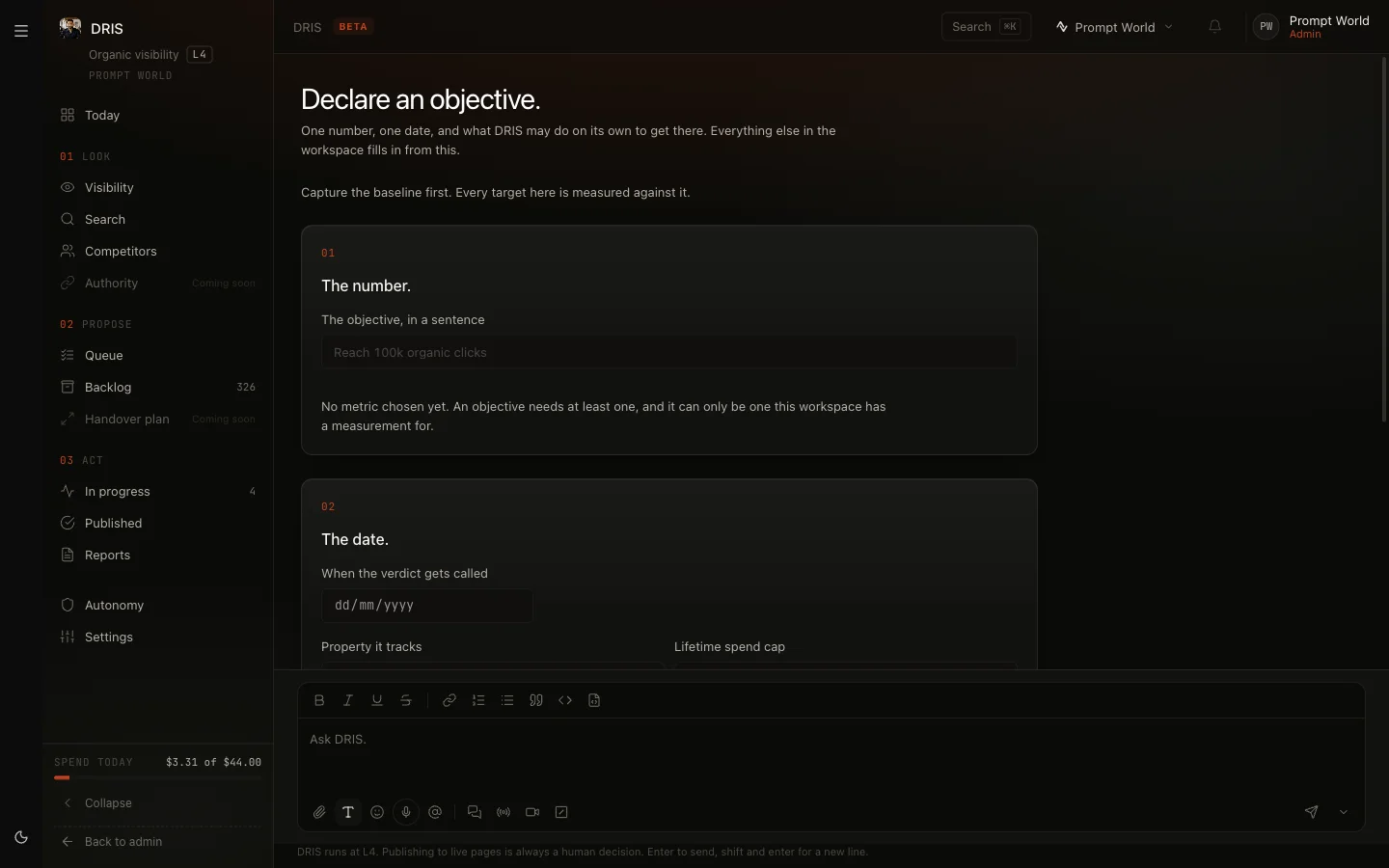Image resolution: width=1389 pixels, height=868 pixels.
Task: Open Settings in the sidebar
Action: point(157,637)
